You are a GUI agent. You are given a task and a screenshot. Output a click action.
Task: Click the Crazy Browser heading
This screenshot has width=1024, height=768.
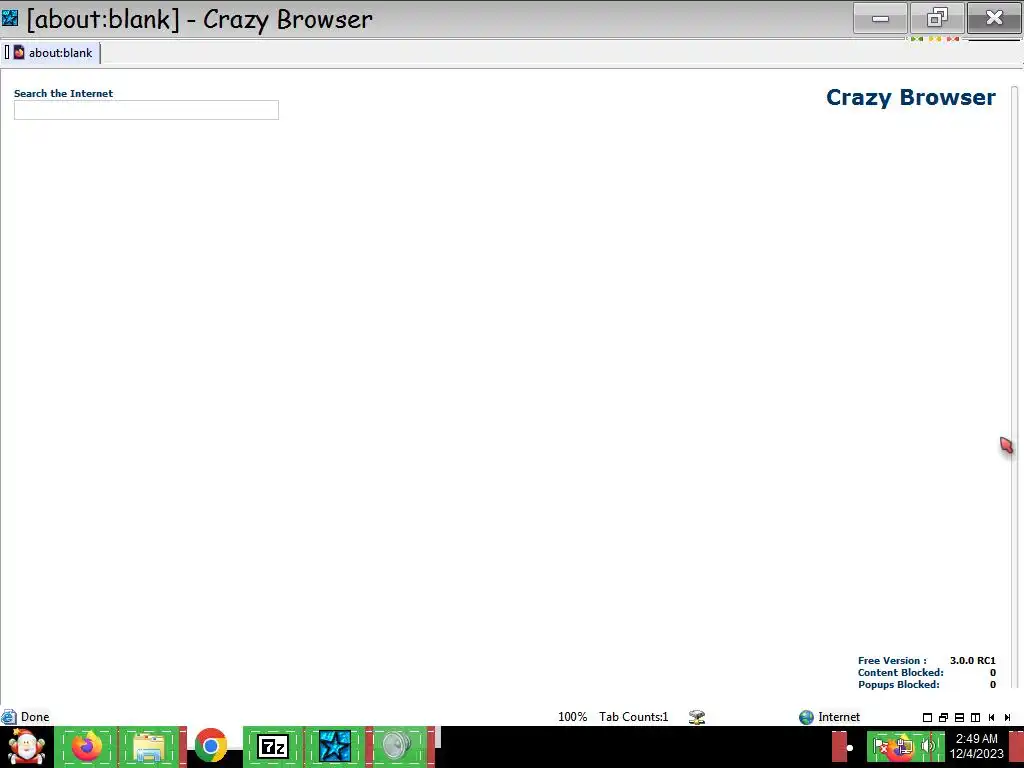tap(911, 97)
